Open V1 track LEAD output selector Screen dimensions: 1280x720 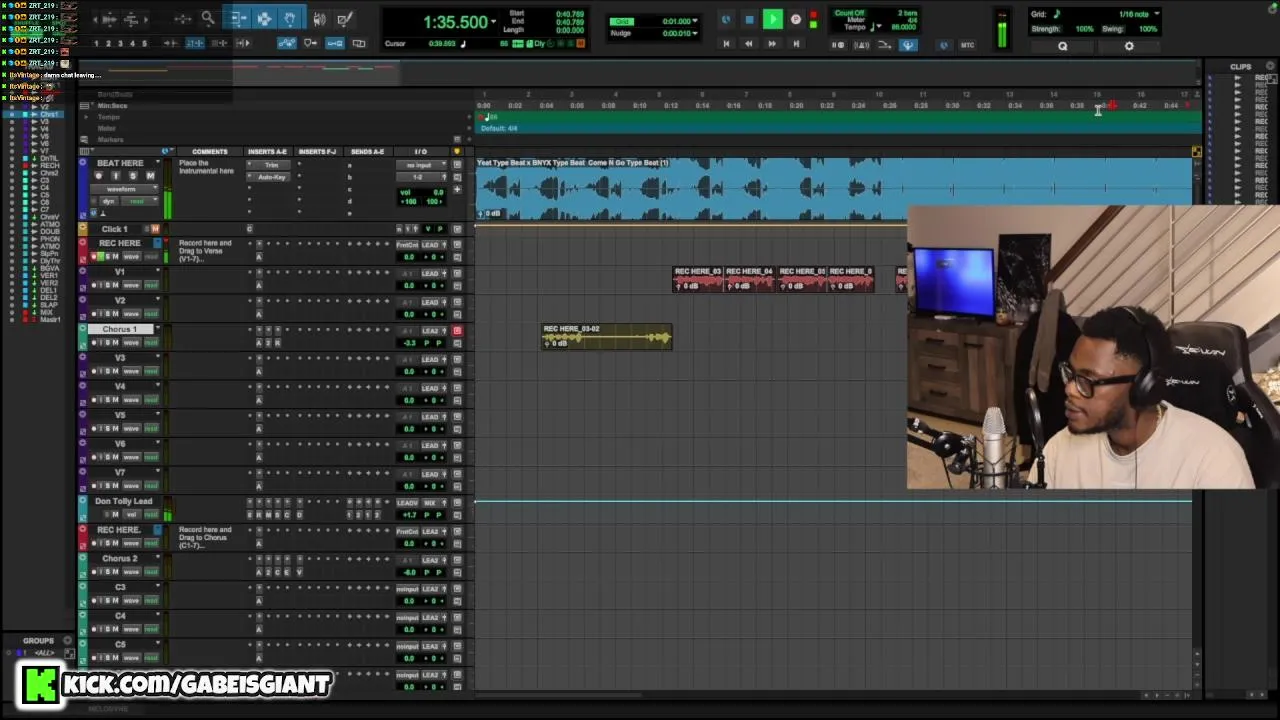pyautogui.click(x=432, y=274)
